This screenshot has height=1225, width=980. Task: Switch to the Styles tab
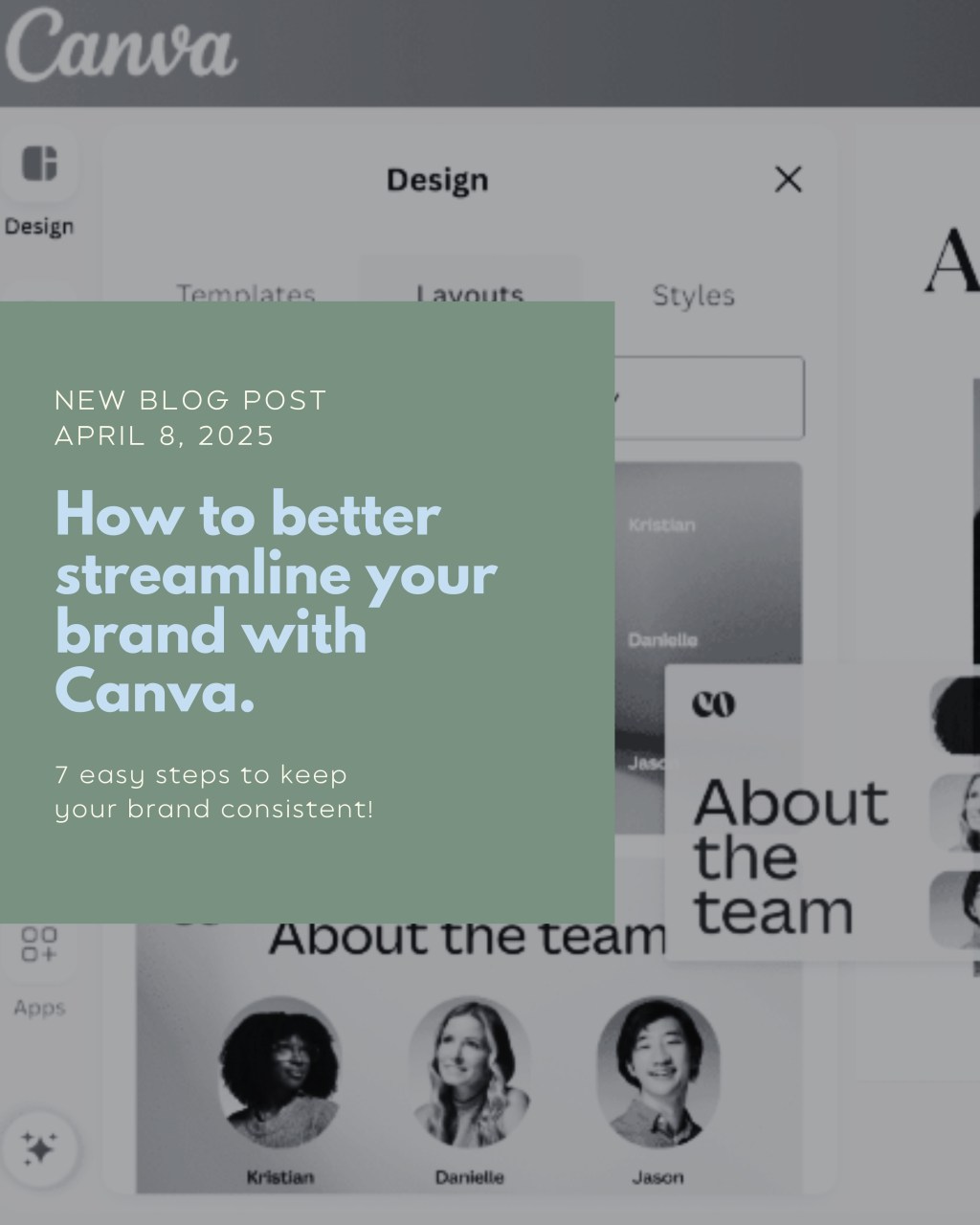click(693, 296)
